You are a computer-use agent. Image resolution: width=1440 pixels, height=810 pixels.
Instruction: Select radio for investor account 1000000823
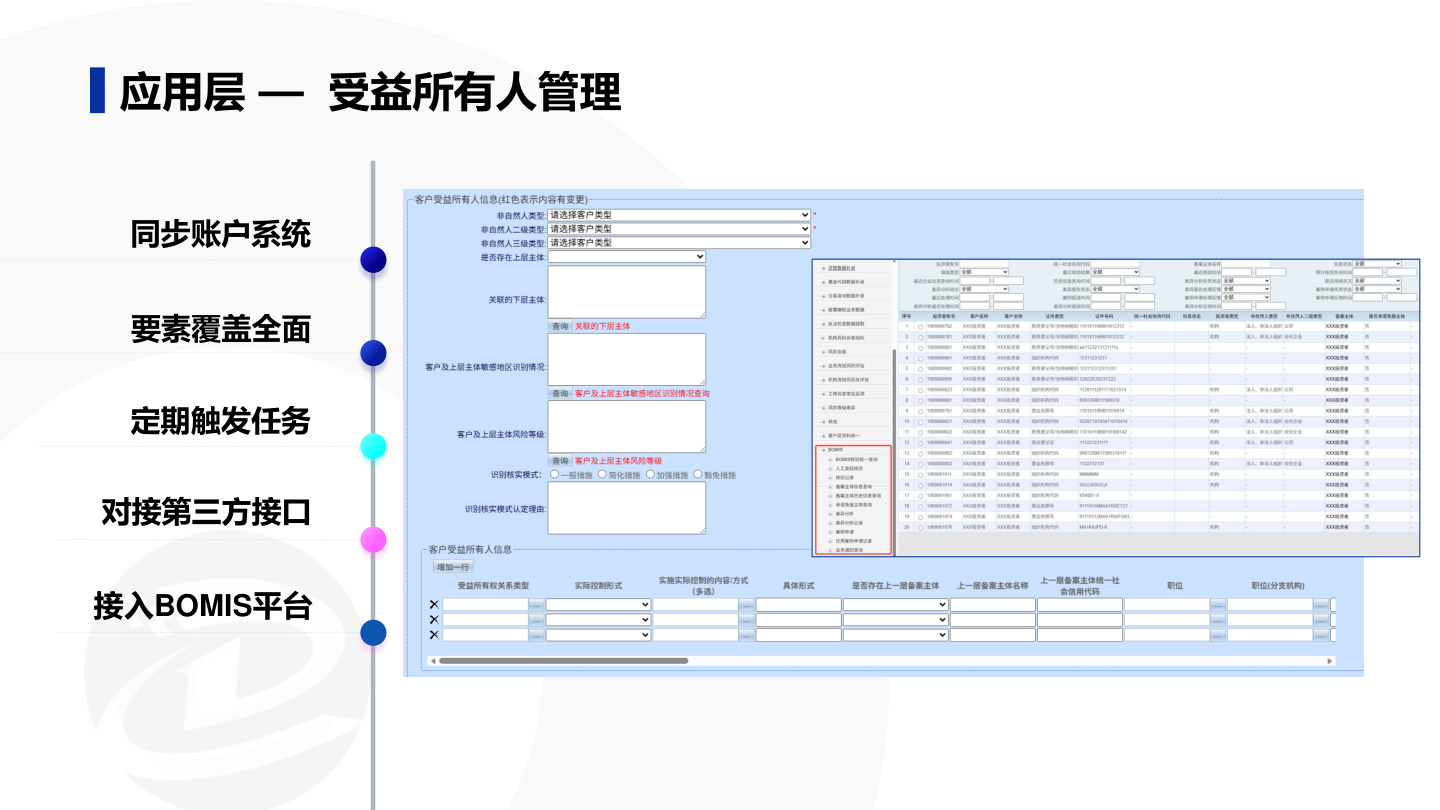(920, 390)
